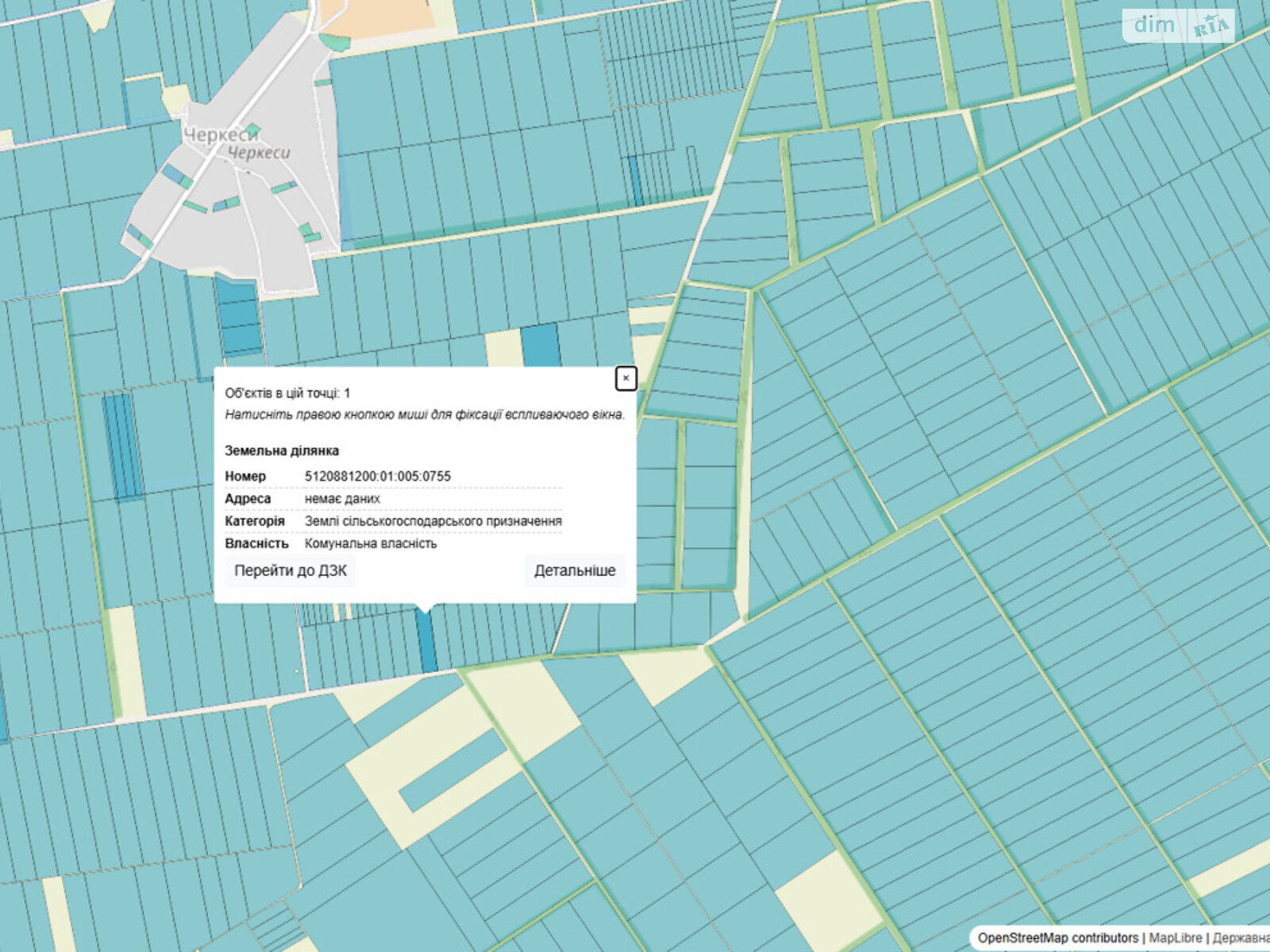Screen dimensions: 1270x952
Task: Click the dim.RIA watermark logo
Action: click(x=1179, y=26)
